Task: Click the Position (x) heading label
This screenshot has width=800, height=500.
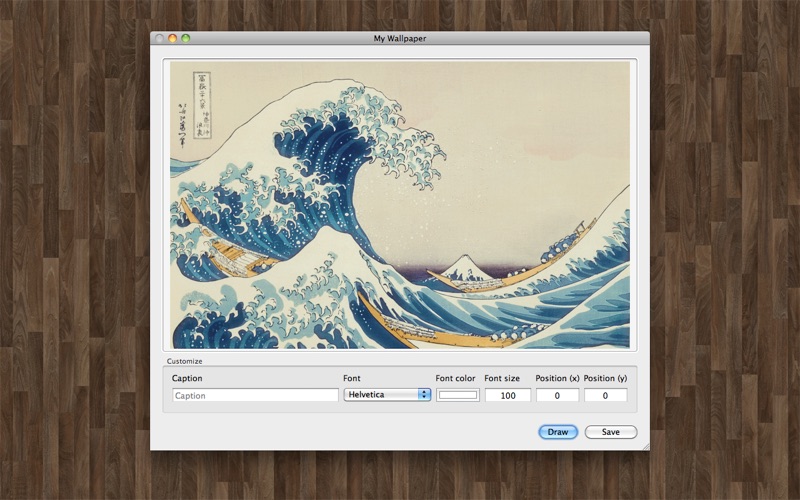Action: tap(557, 378)
